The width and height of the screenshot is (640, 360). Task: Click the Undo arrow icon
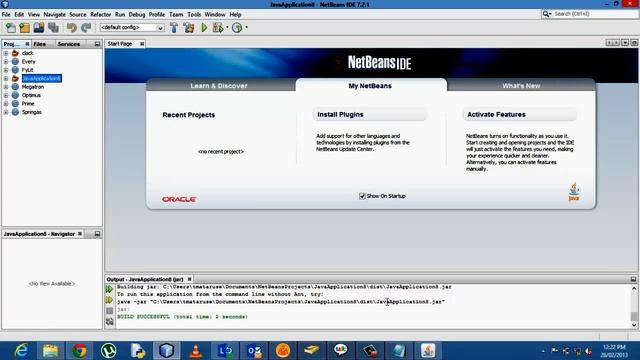(71, 27)
